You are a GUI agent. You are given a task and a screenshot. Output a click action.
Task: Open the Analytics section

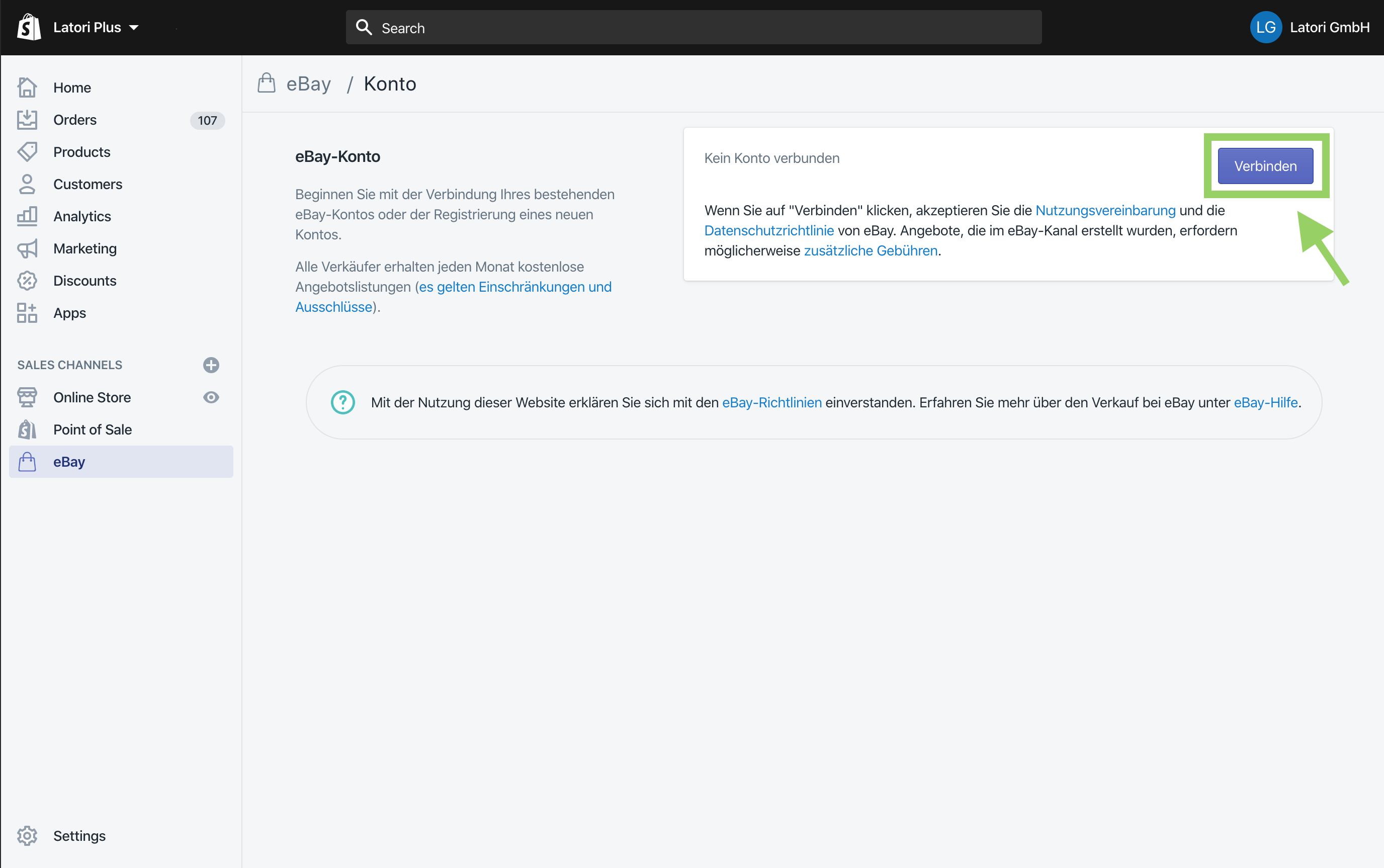[x=82, y=216]
